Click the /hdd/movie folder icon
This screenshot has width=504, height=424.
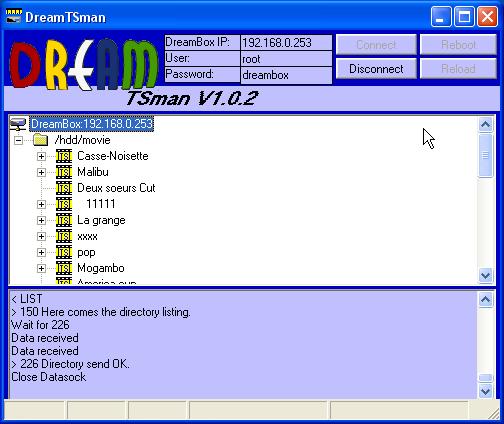(41, 140)
